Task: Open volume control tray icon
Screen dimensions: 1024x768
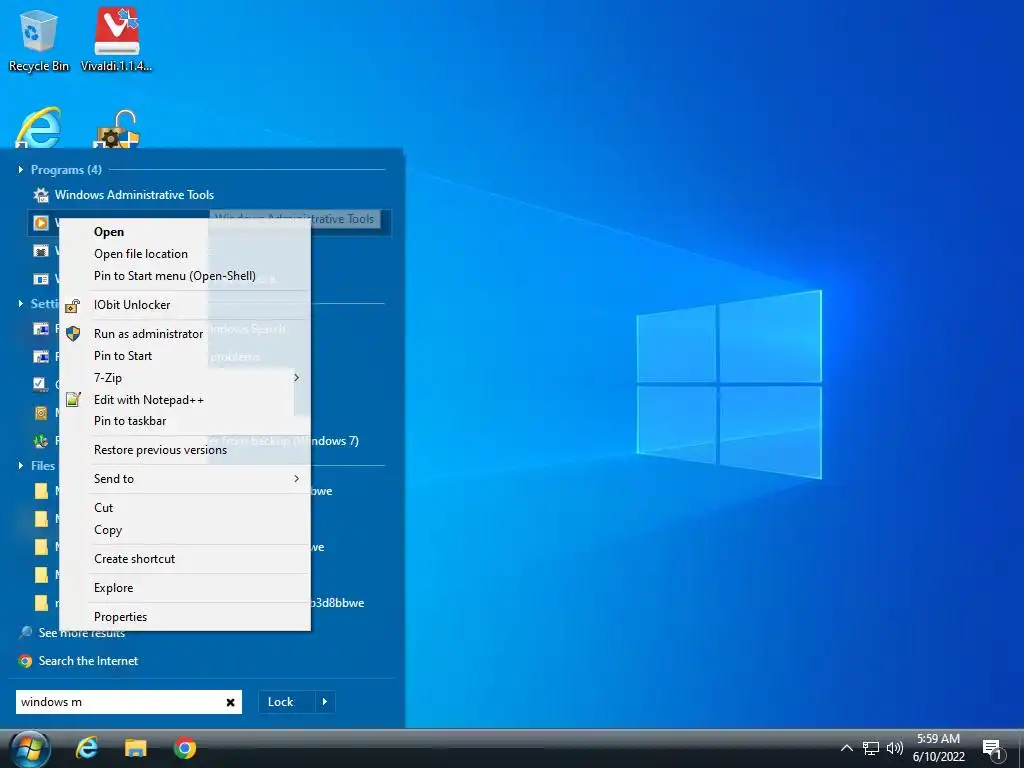Action: [895, 748]
